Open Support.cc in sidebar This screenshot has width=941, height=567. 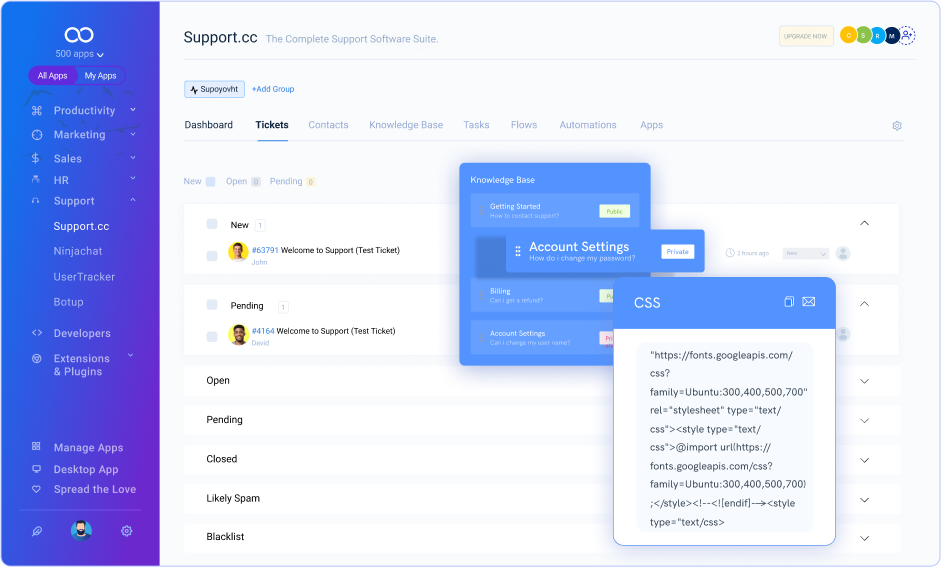tap(81, 226)
